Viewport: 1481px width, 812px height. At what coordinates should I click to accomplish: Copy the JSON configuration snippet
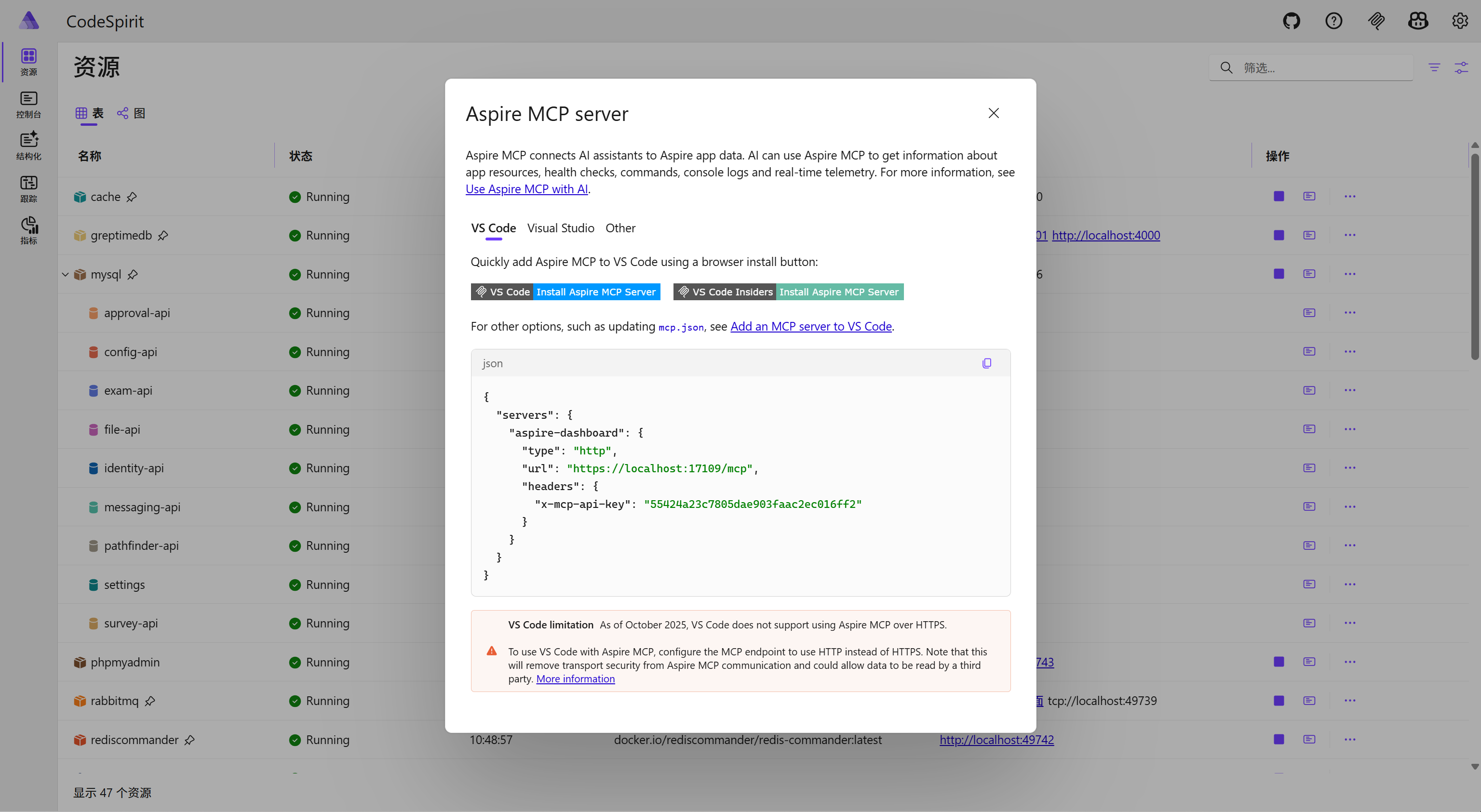(x=986, y=363)
